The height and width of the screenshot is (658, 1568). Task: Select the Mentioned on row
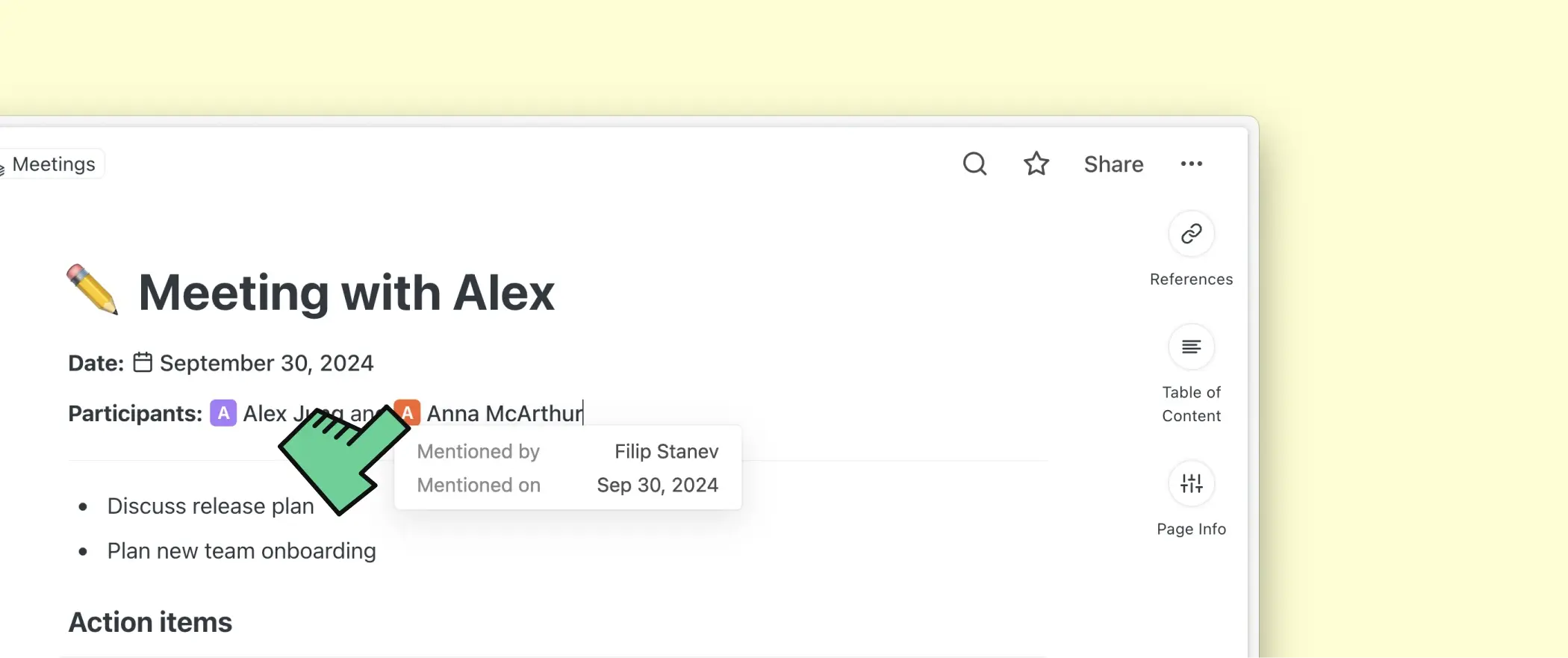479,485
